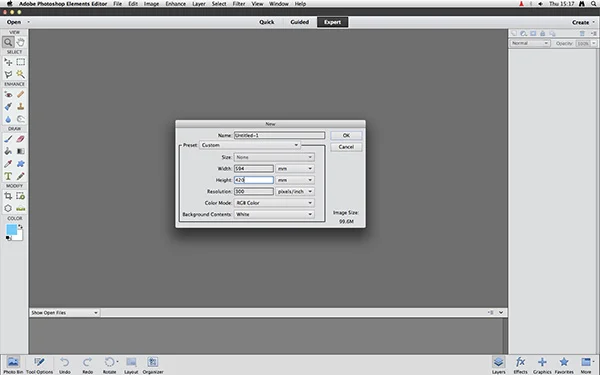Screen dimensions: 600x375
Task: Select the Custom Shape tool
Action: tap(21, 164)
